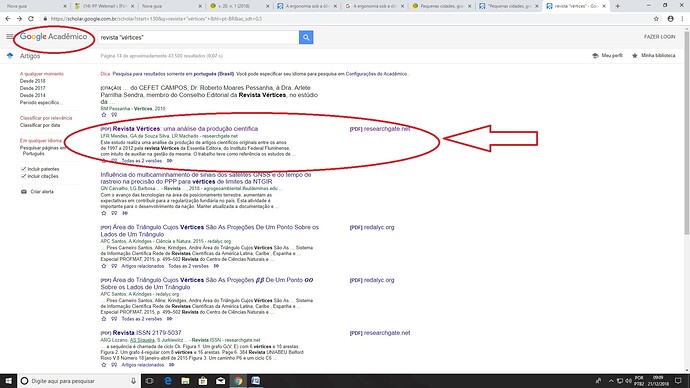This screenshot has width=690, height=388.
Task: Uncheck the Incluir citações checkbox
Action: [23, 176]
